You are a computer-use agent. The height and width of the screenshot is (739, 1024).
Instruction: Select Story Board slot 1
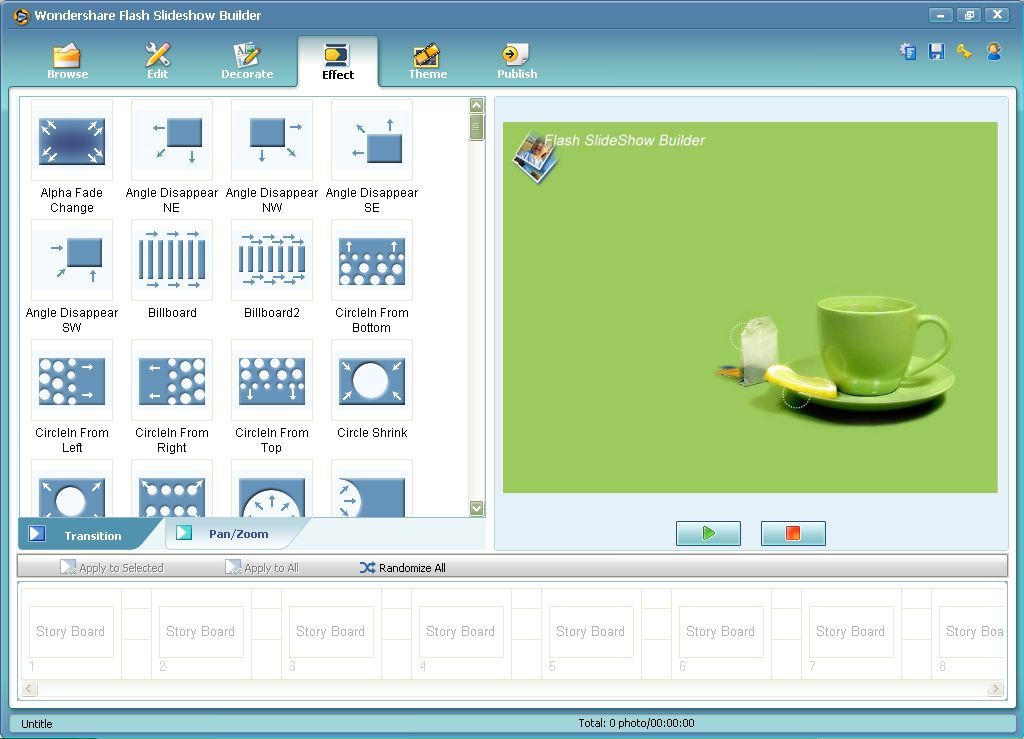[x=71, y=631]
